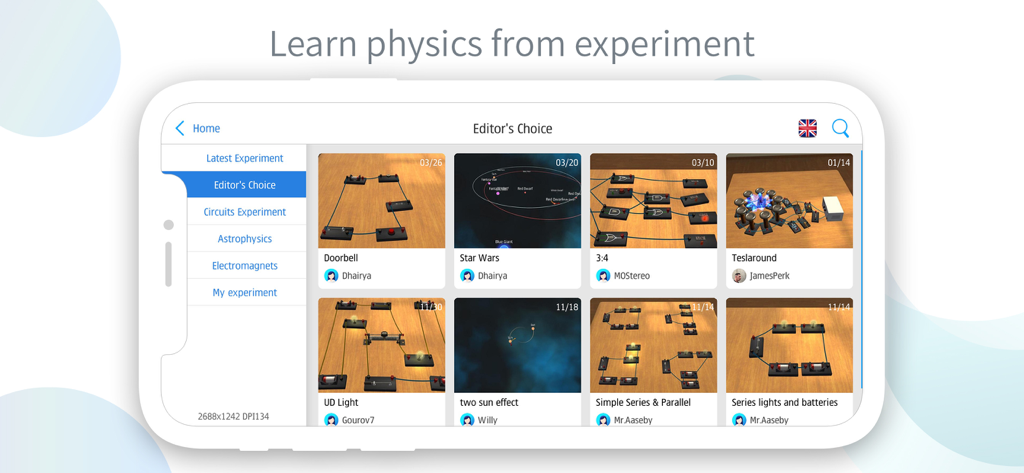Click the Simple Series & Parallel title
The width and height of the screenshot is (1024, 473).
[x=643, y=402]
